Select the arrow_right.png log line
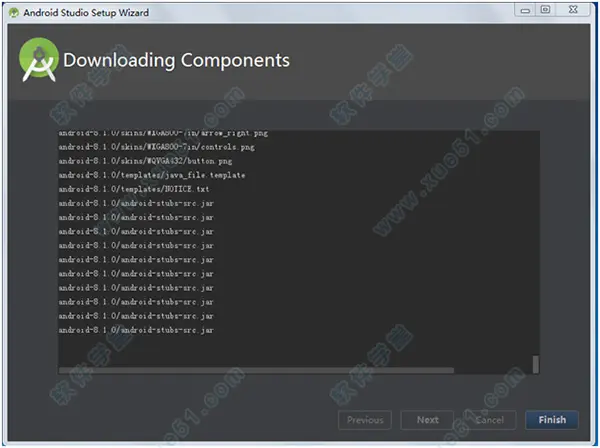 click(x=163, y=133)
